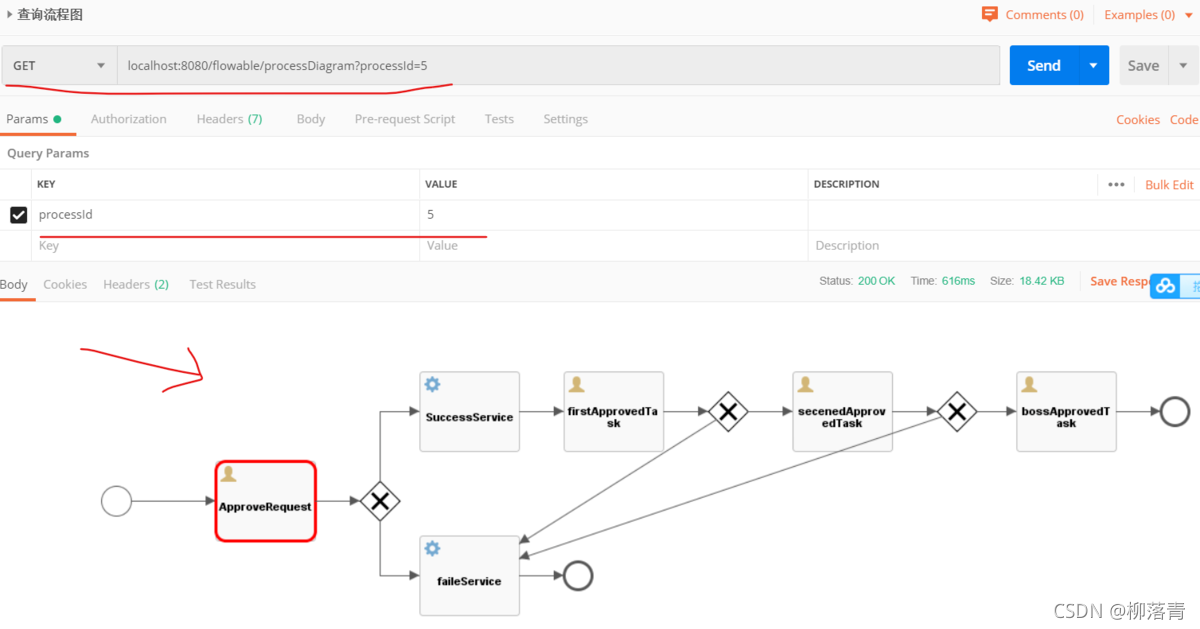Click the 616ms response time
The image size is (1200, 629).
point(958,281)
